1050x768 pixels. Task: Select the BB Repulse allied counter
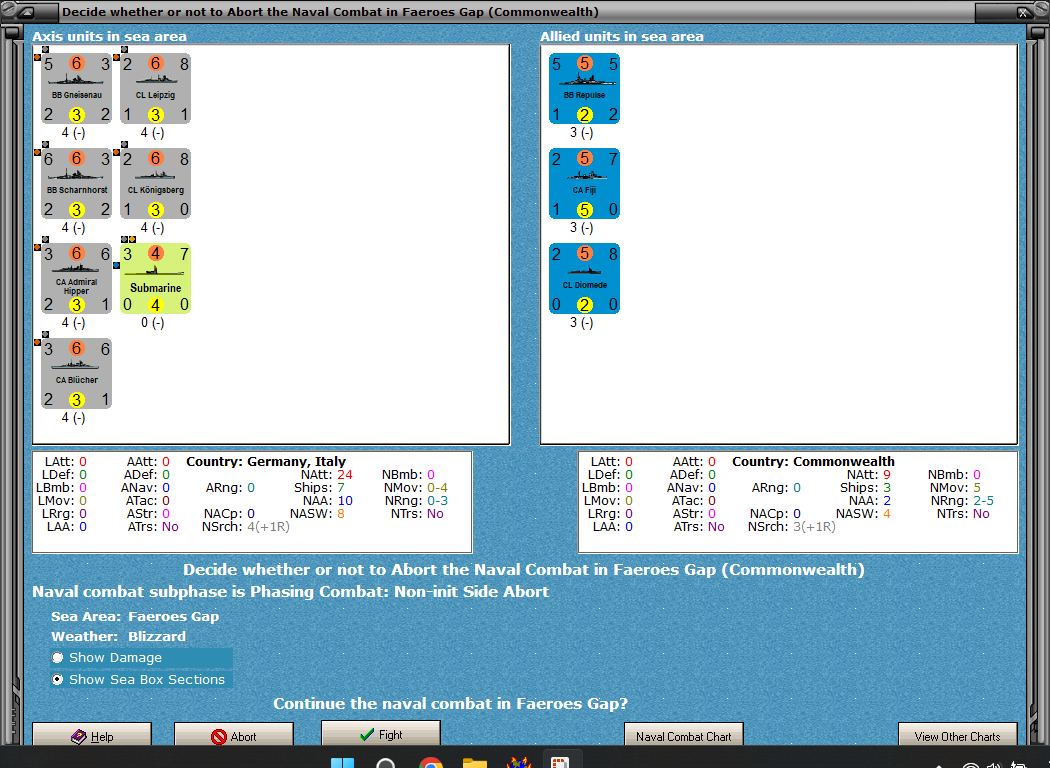585,88
